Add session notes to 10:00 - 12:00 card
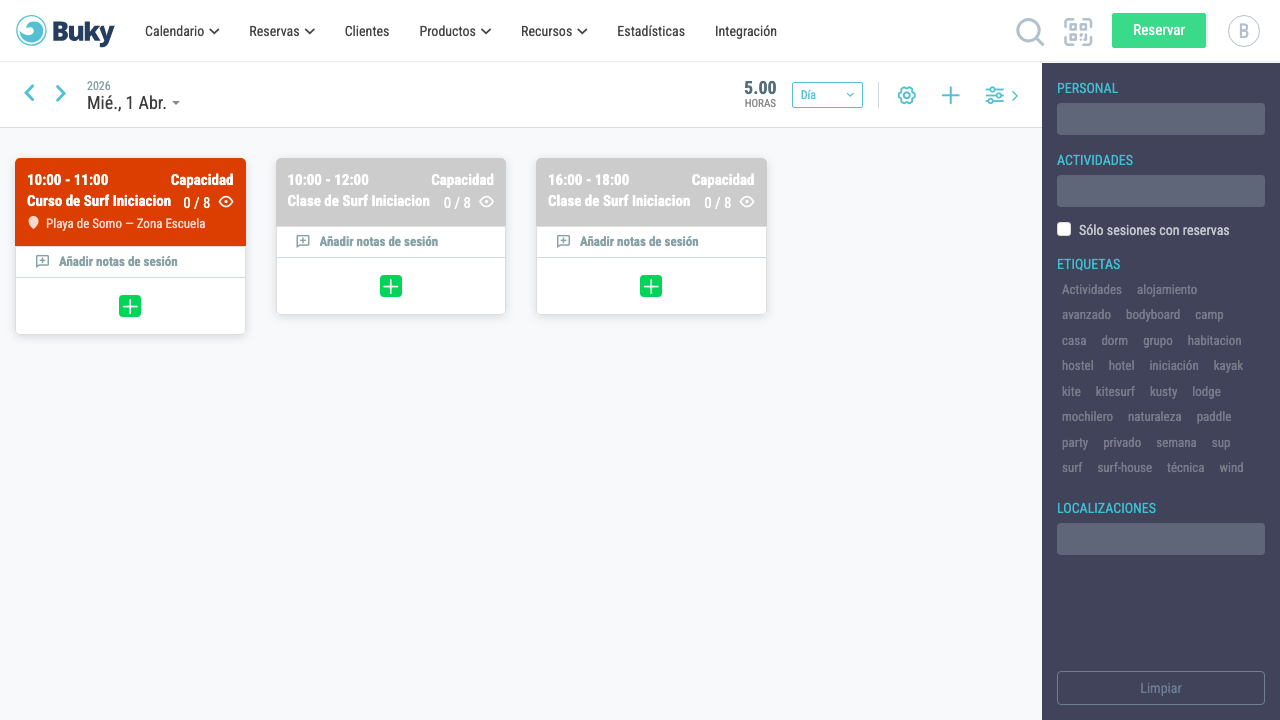The image size is (1280, 720). tap(379, 241)
